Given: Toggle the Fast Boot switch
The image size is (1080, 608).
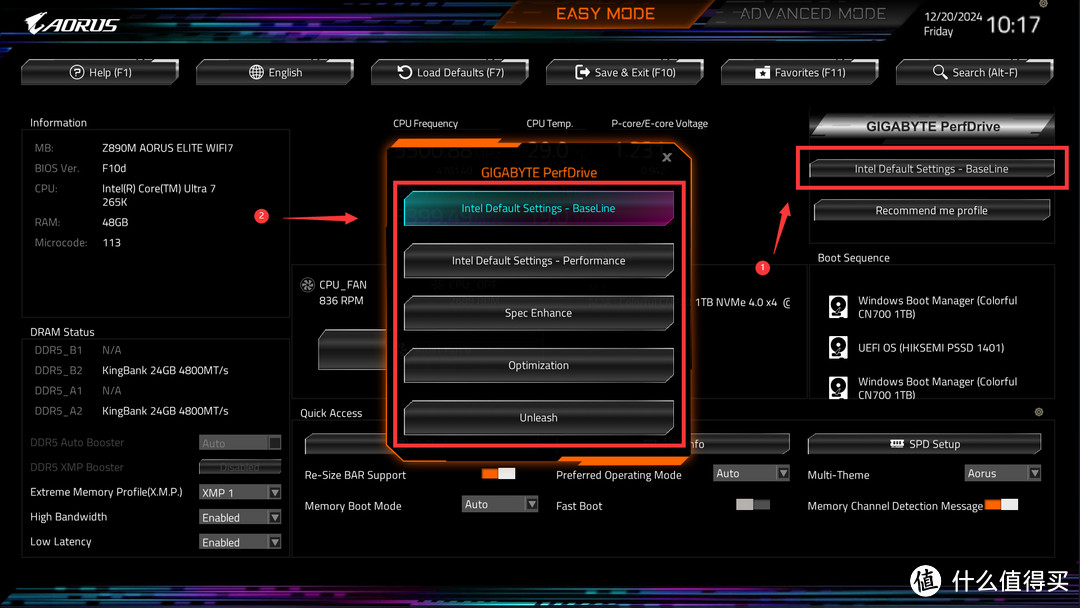Looking at the screenshot, I should pyautogui.click(x=752, y=505).
